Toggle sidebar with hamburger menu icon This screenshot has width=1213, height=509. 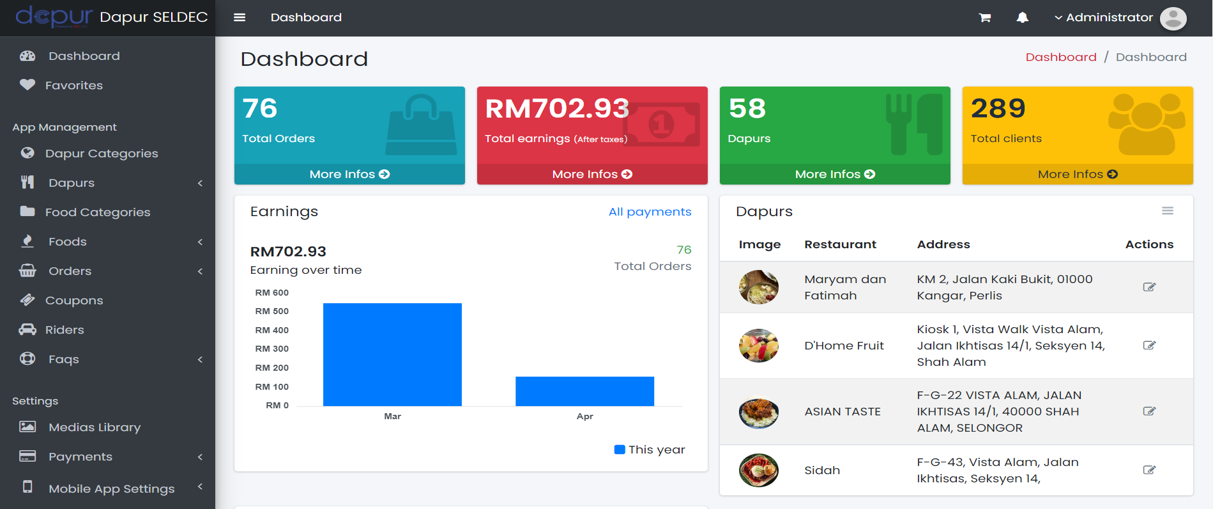pyautogui.click(x=239, y=18)
